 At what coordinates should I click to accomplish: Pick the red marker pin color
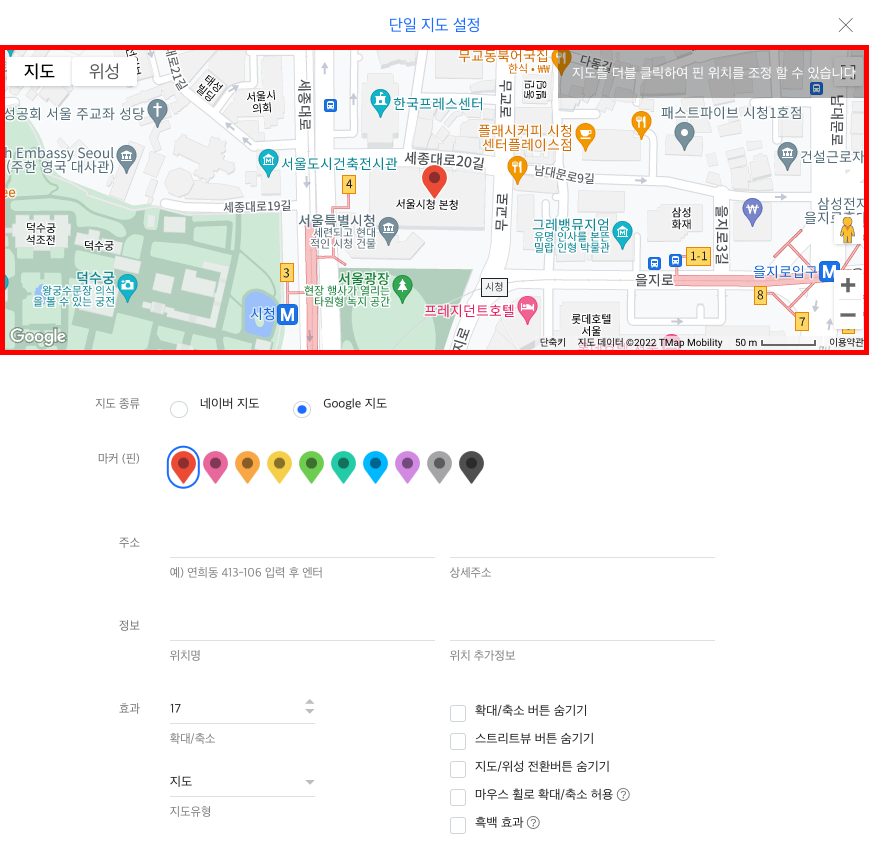(183, 467)
